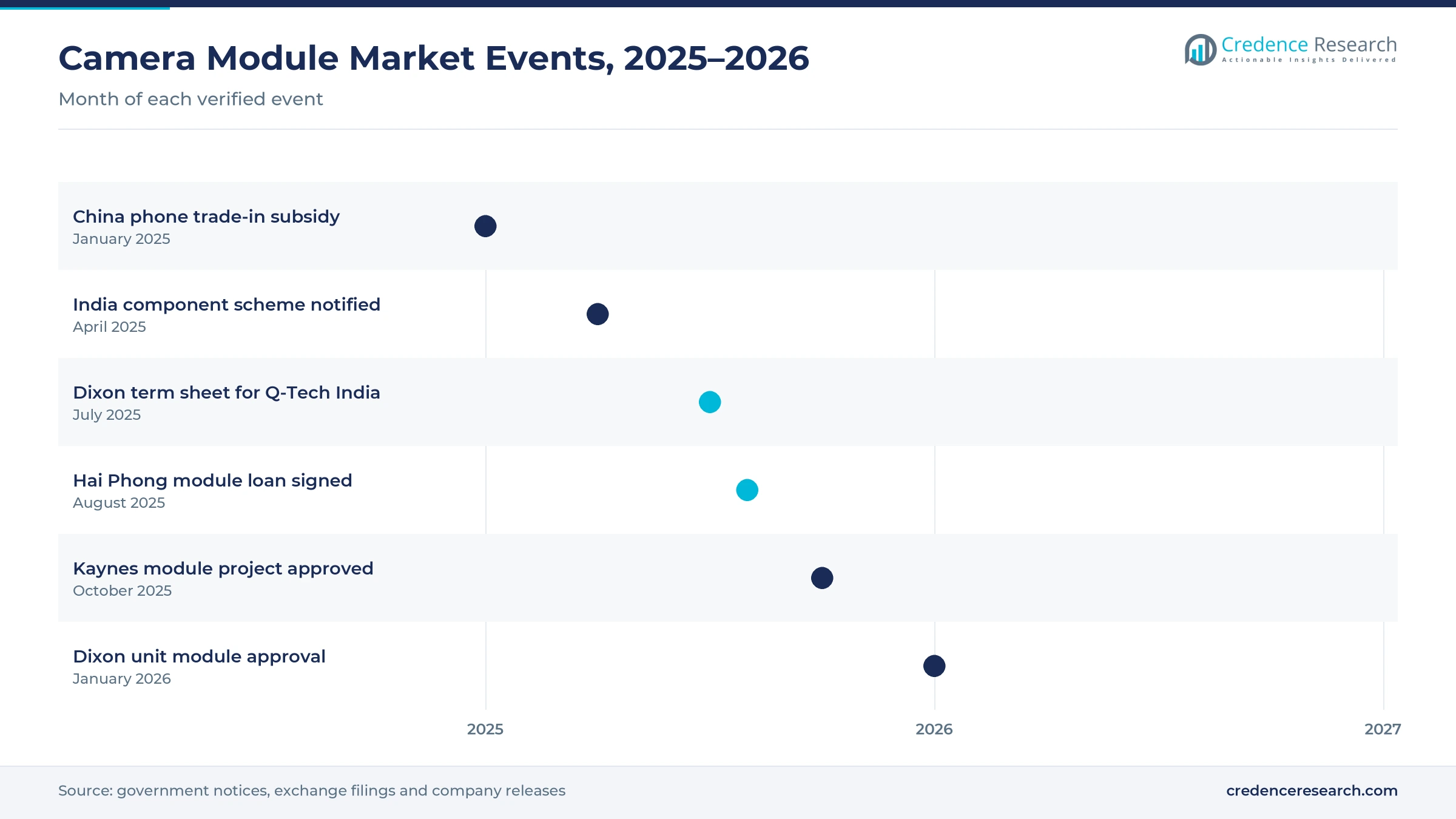Click the 'April 2025' date text
1456x819 pixels.
tap(109, 327)
